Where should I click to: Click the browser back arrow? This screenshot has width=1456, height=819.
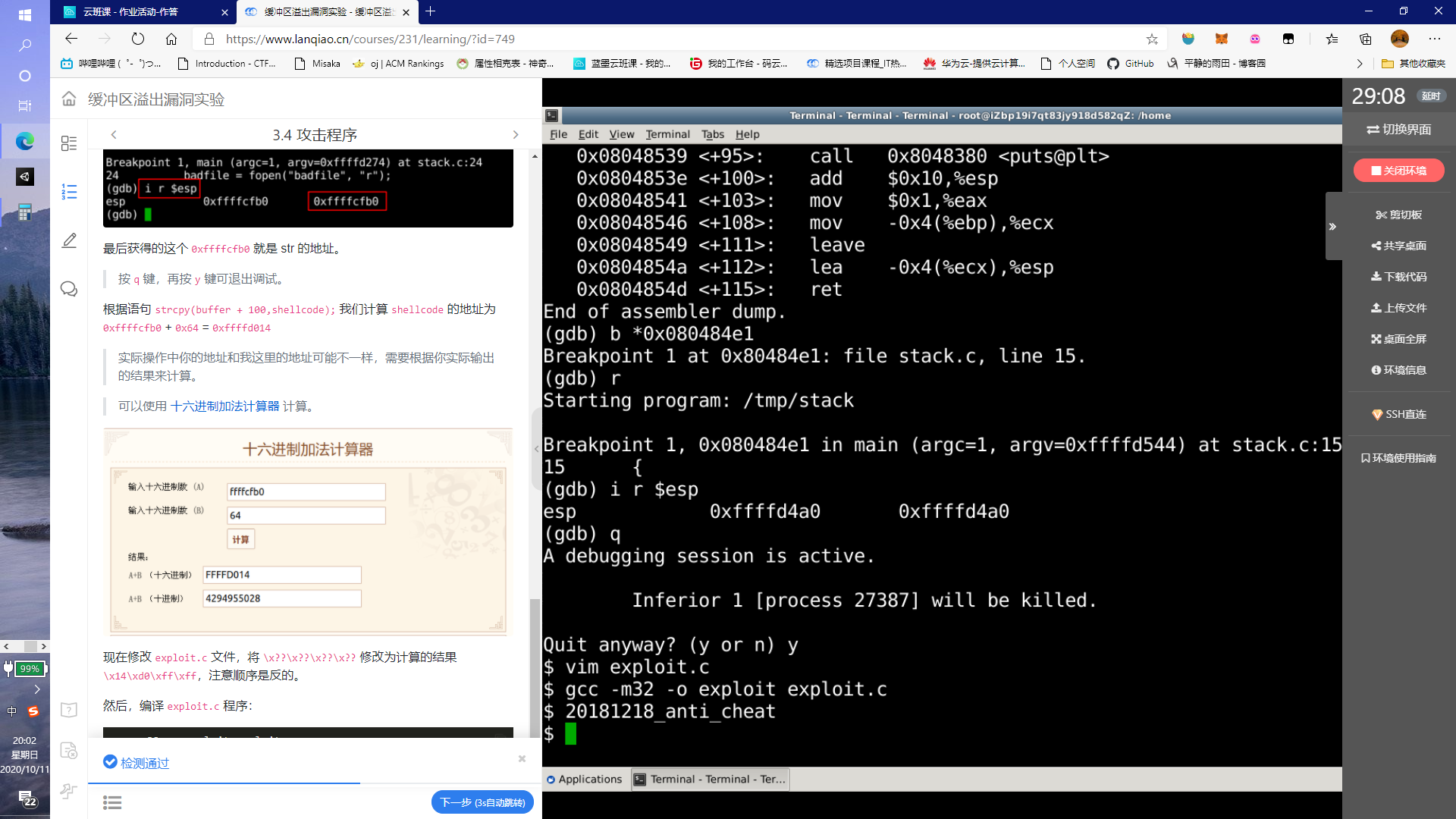click(x=71, y=39)
